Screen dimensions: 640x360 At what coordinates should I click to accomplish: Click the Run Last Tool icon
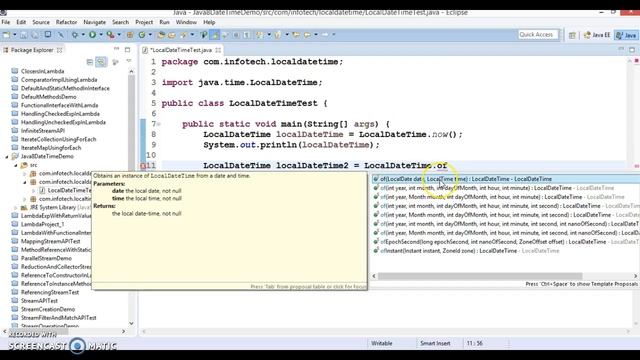[x=110, y=35]
